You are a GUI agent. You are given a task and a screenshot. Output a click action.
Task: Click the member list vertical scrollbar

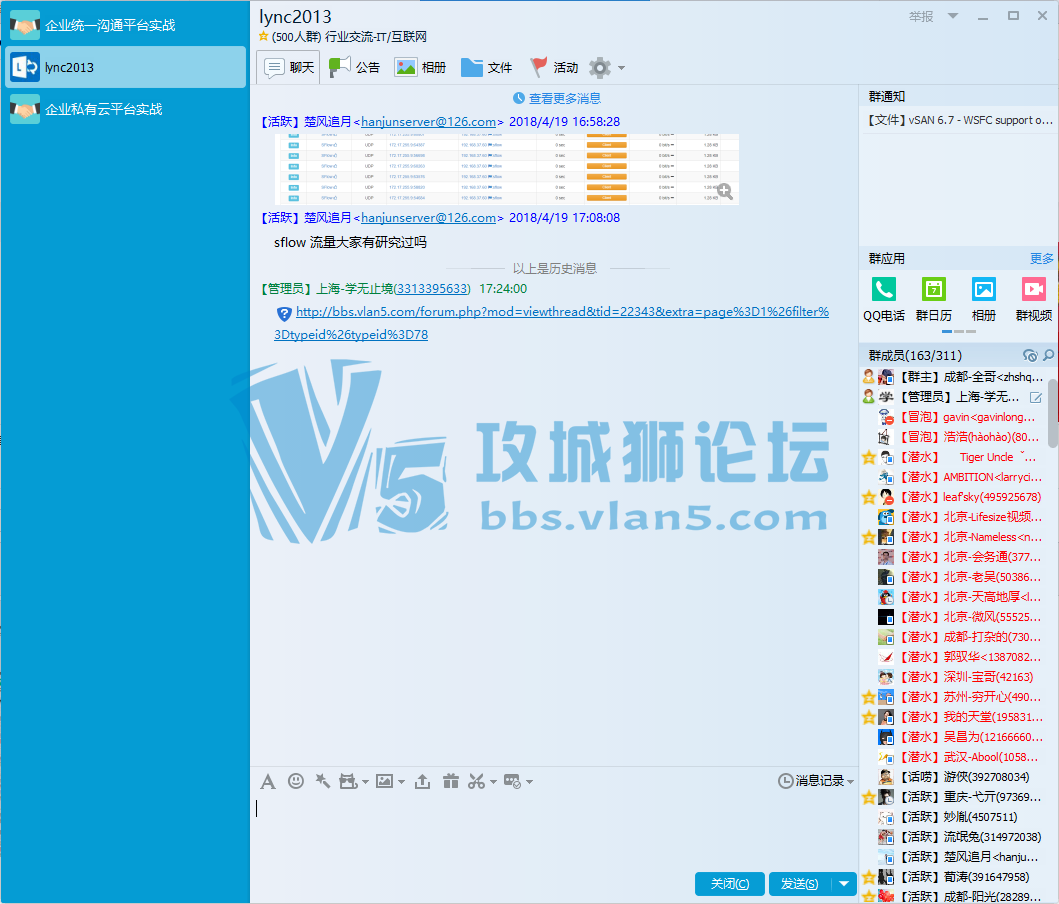pos(1053,413)
